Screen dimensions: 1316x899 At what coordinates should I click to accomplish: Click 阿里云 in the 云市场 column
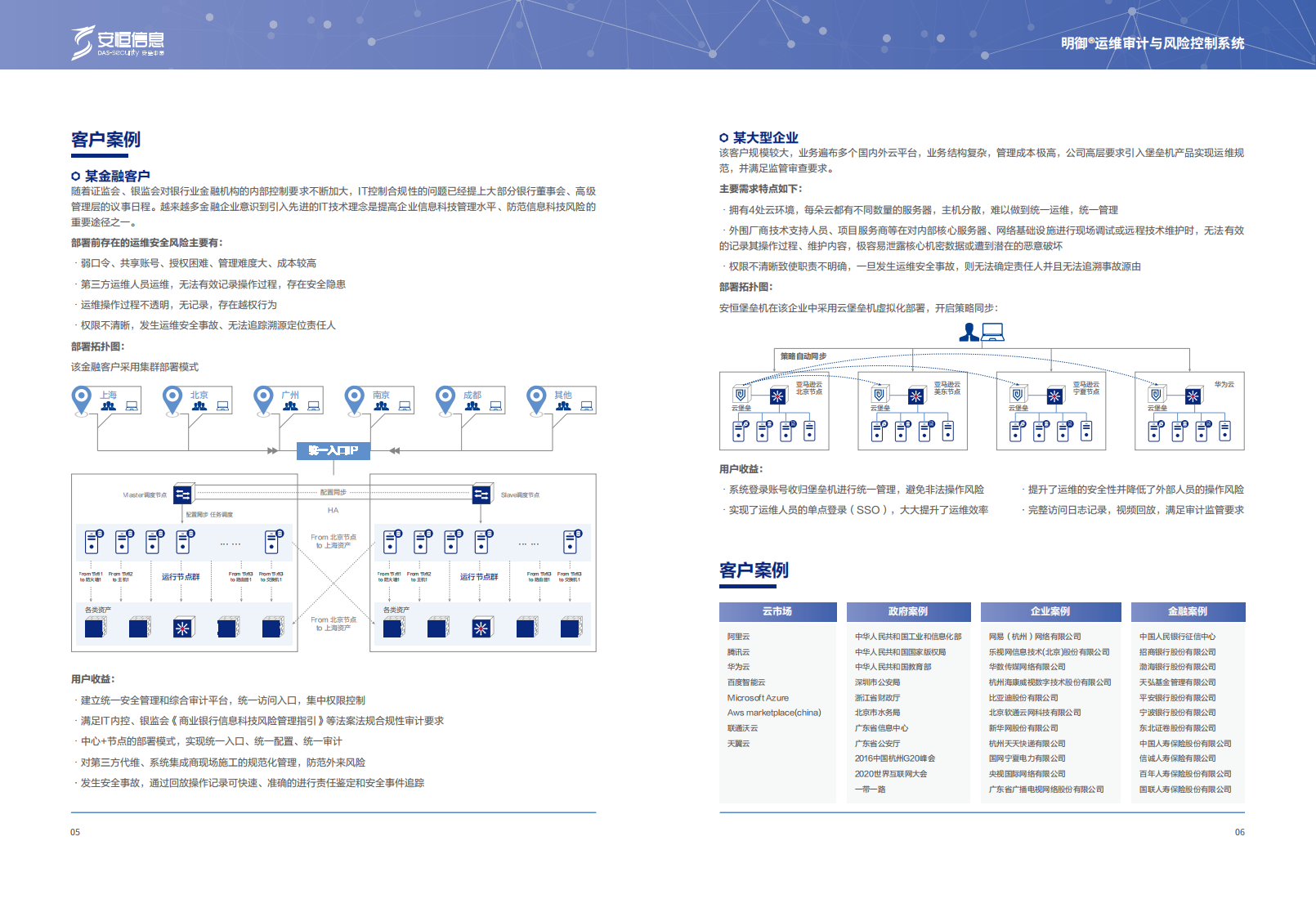click(x=738, y=637)
